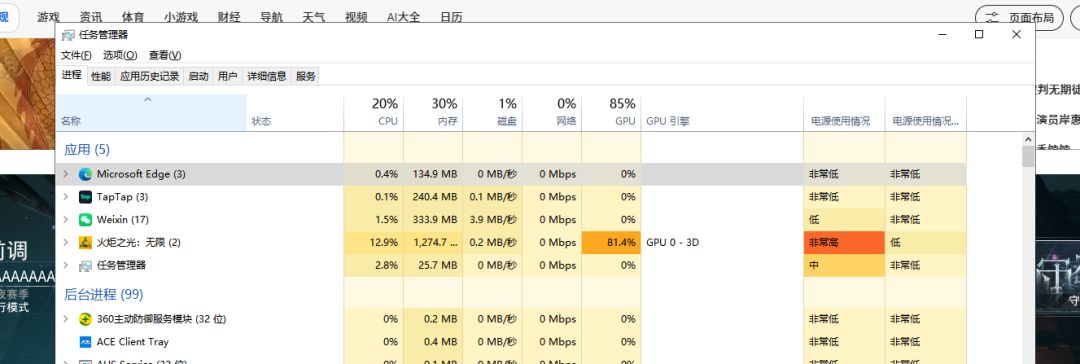Image resolution: width=1080 pixels, height=364 pixels.
Task: Collapse sort arrow above 名称 column
Action: pos(147,100)
